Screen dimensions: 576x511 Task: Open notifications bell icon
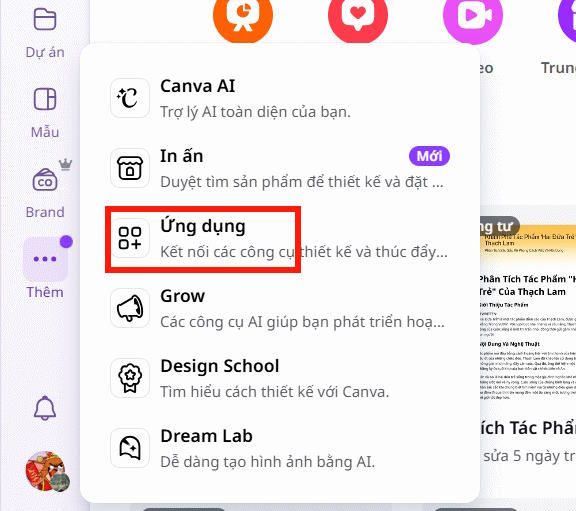tap(45, 408)
